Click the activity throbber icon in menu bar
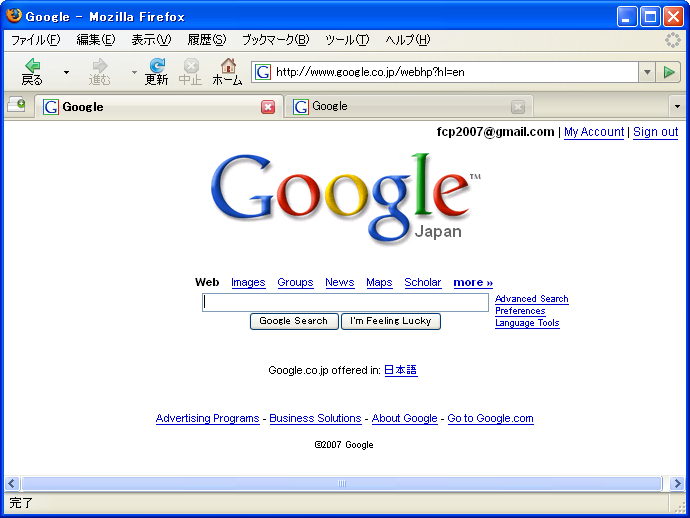 click(672, 40)
